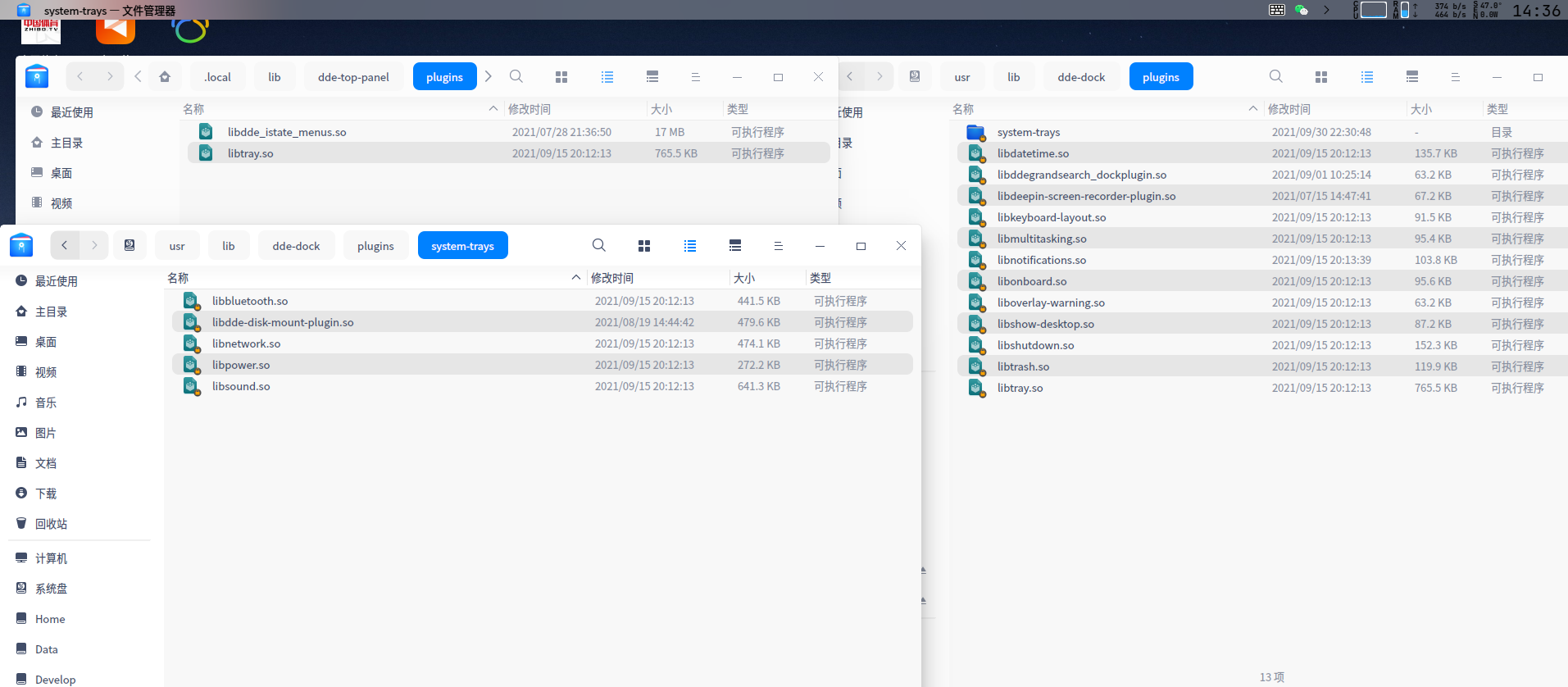Switch system-trays window to icon view
Image resolution: width=1568 pixels, height=687 pixels.
click(x=644, y=246)
